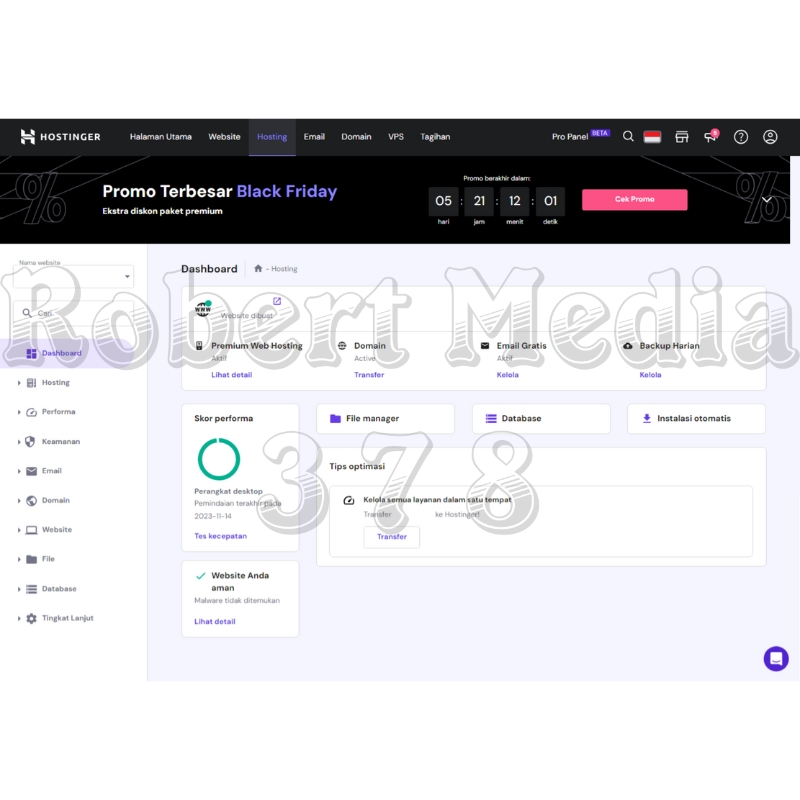Click the Database sidebar icon

point(31,589)
